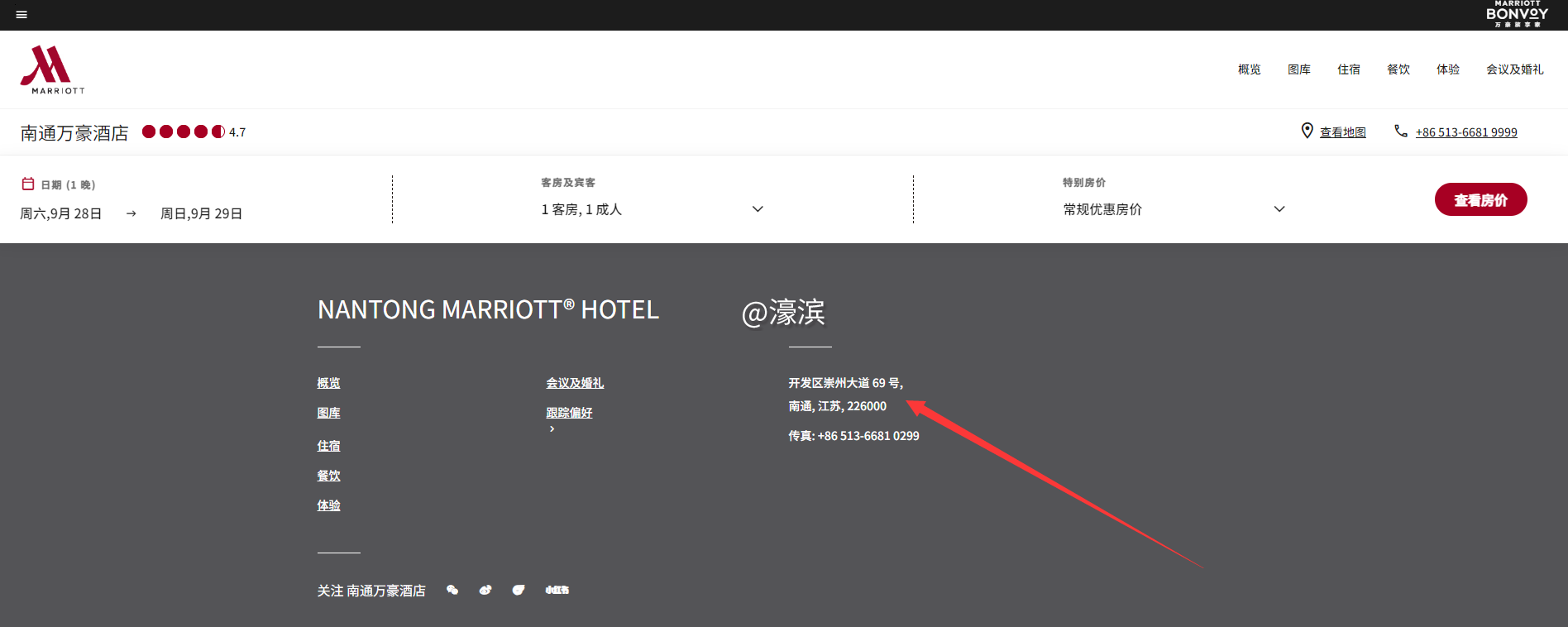Select 餐饮 in the top navigation
The image size is (1568, 627).
coord(1398,69)
